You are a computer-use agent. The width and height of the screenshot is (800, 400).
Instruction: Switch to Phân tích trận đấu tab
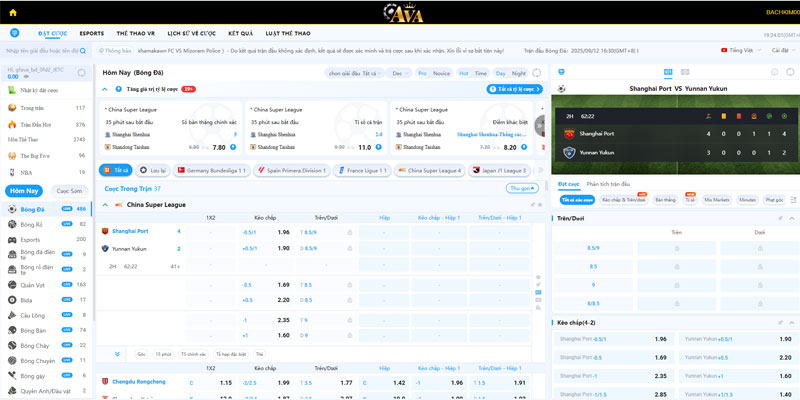tap(608, 184)
